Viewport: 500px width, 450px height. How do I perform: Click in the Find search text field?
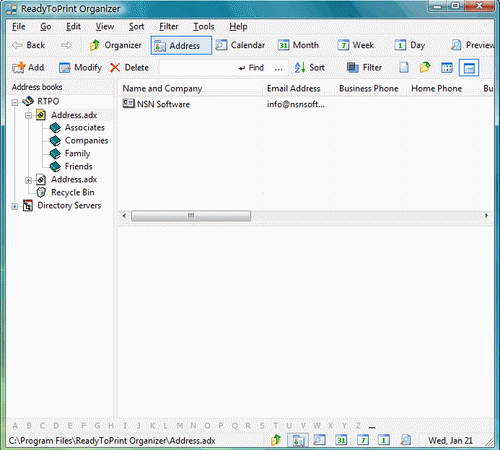198,68
